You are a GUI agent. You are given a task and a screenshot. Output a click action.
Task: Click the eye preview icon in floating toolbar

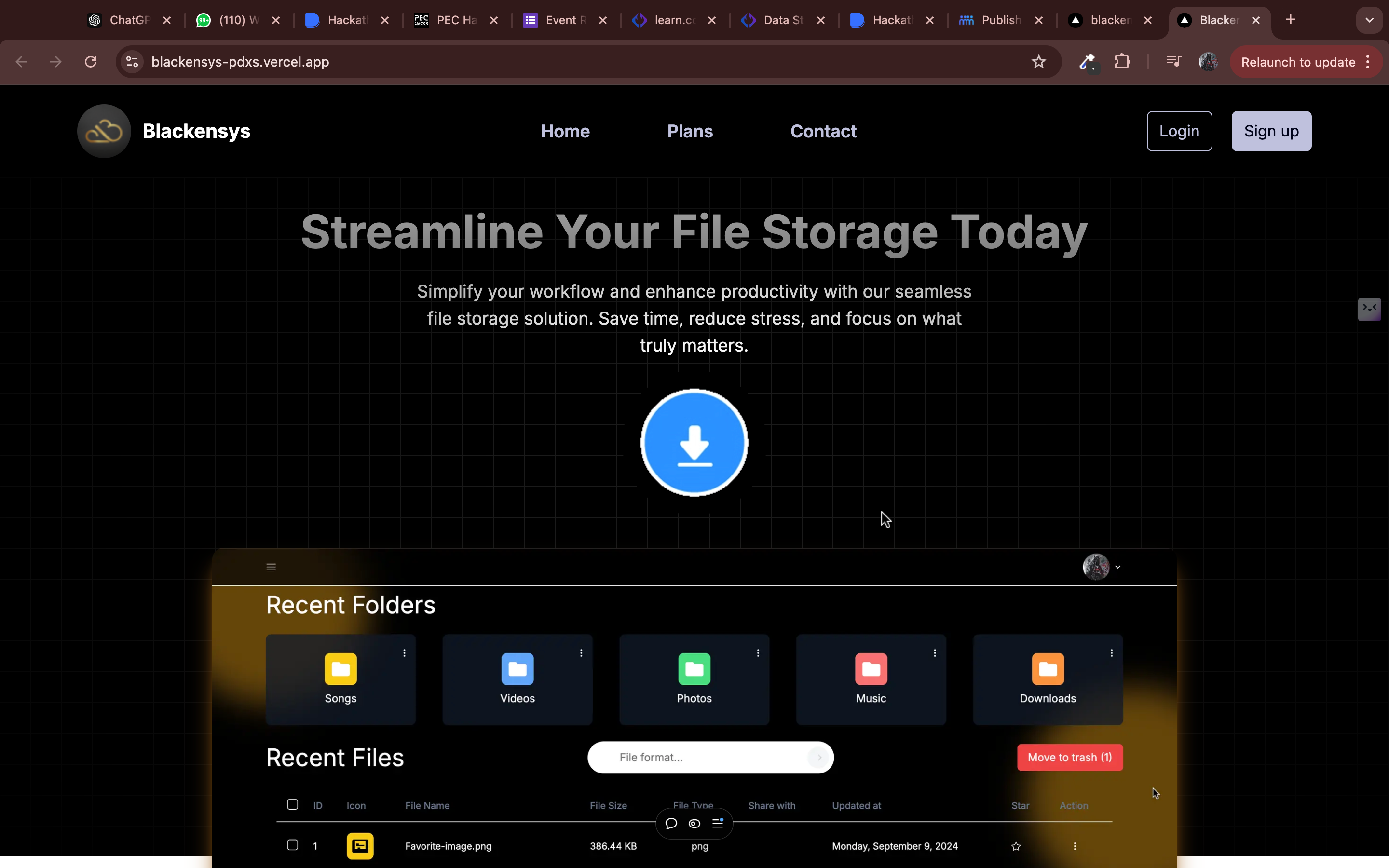[694, 824]
